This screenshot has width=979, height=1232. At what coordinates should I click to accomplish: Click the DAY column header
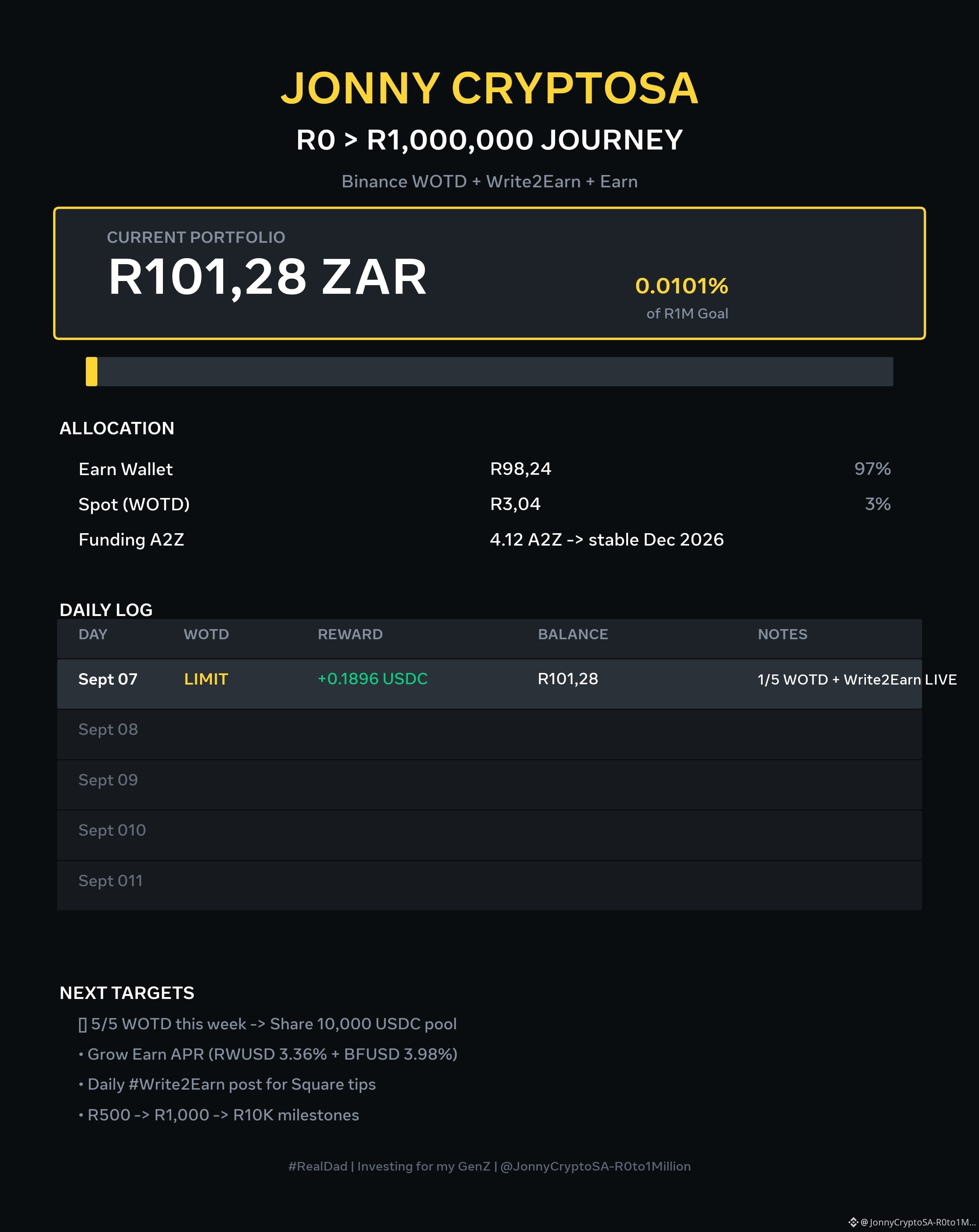[x=93, y=634]
